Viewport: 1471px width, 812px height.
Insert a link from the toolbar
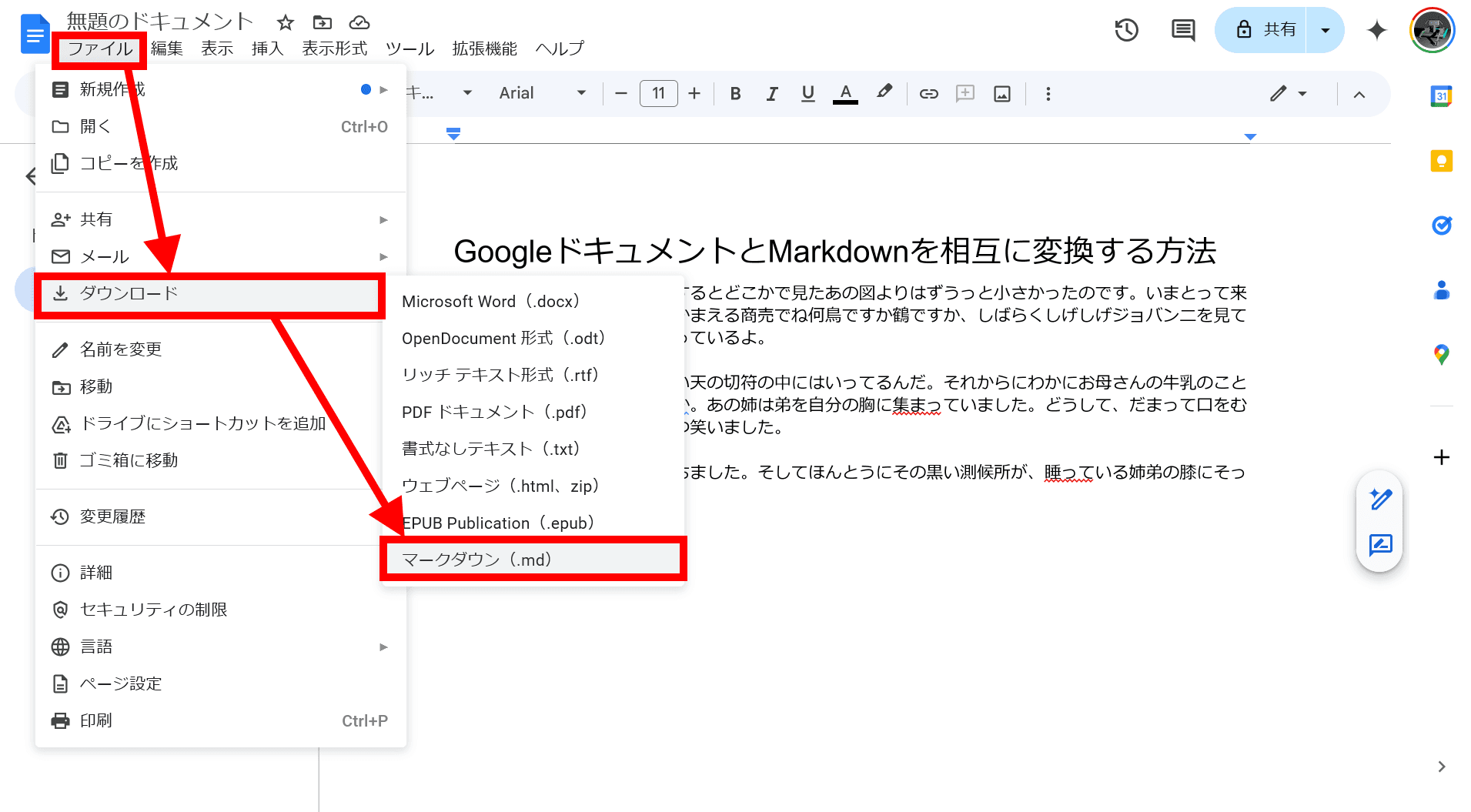(928, 93)
